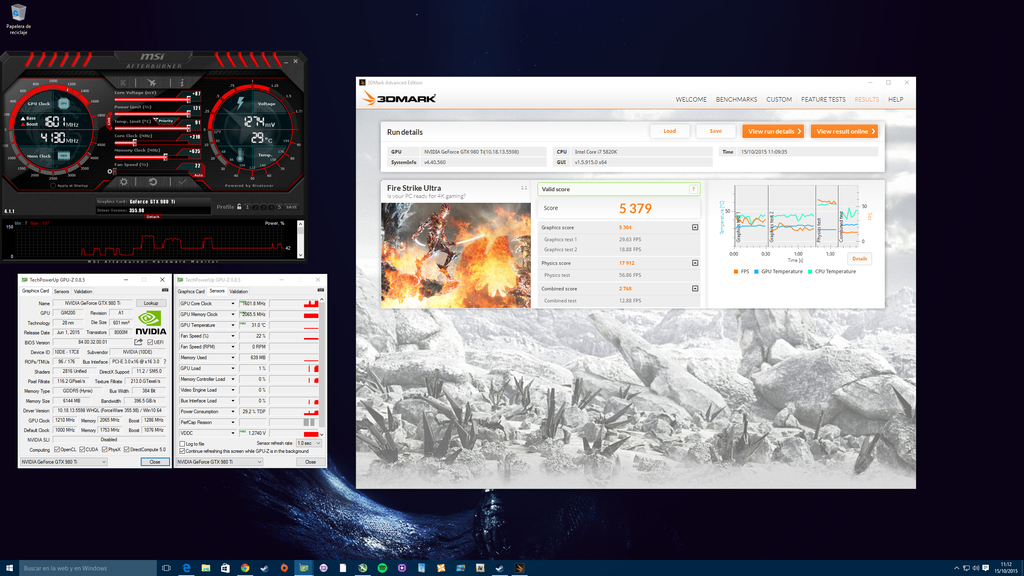Toggle Continue refreshing in background checkbox
The width and height of the screenshot is (1024, 576).
182,451
